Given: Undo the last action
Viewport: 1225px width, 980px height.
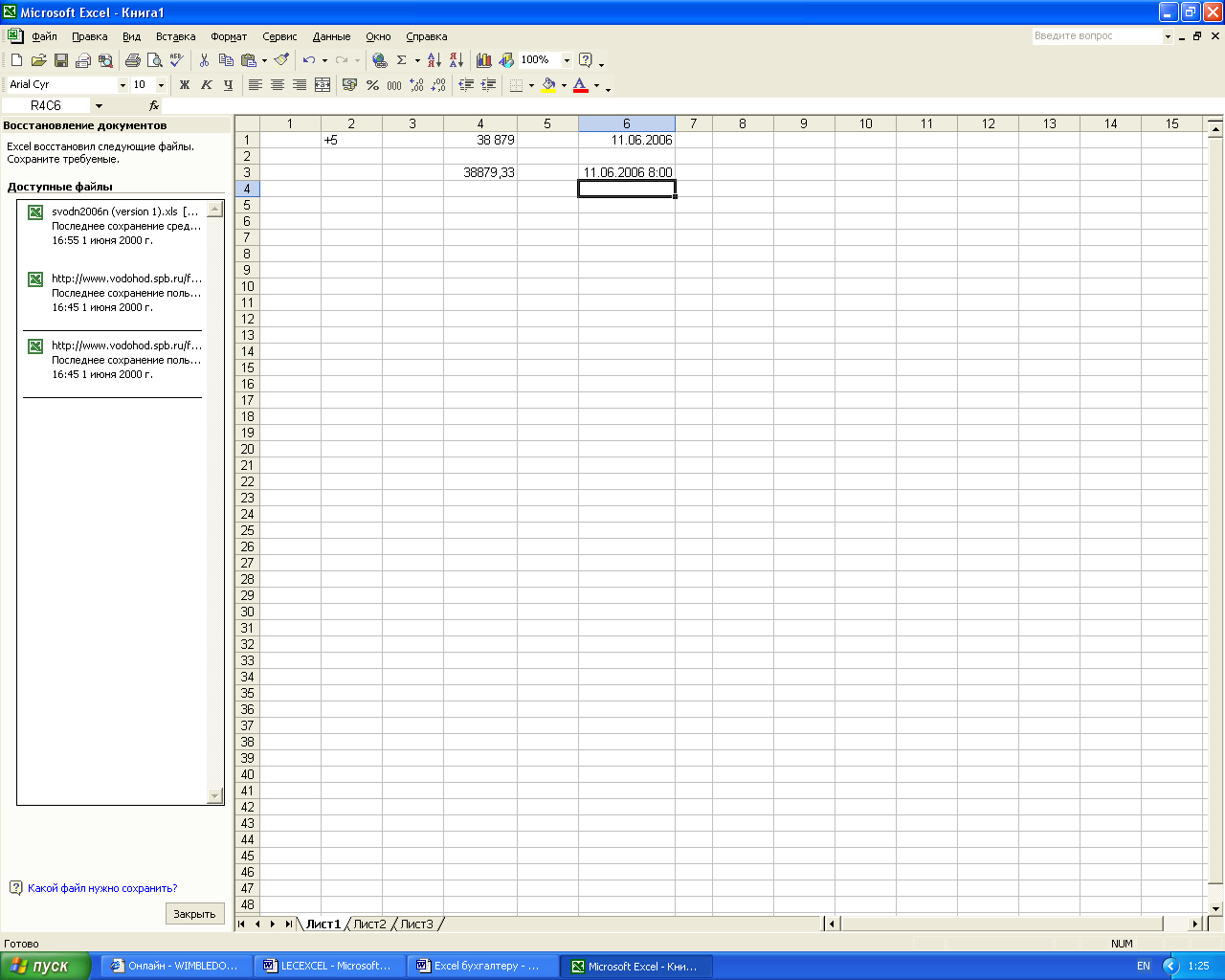Looking at the screenshot, I should [x=308, y=60].
